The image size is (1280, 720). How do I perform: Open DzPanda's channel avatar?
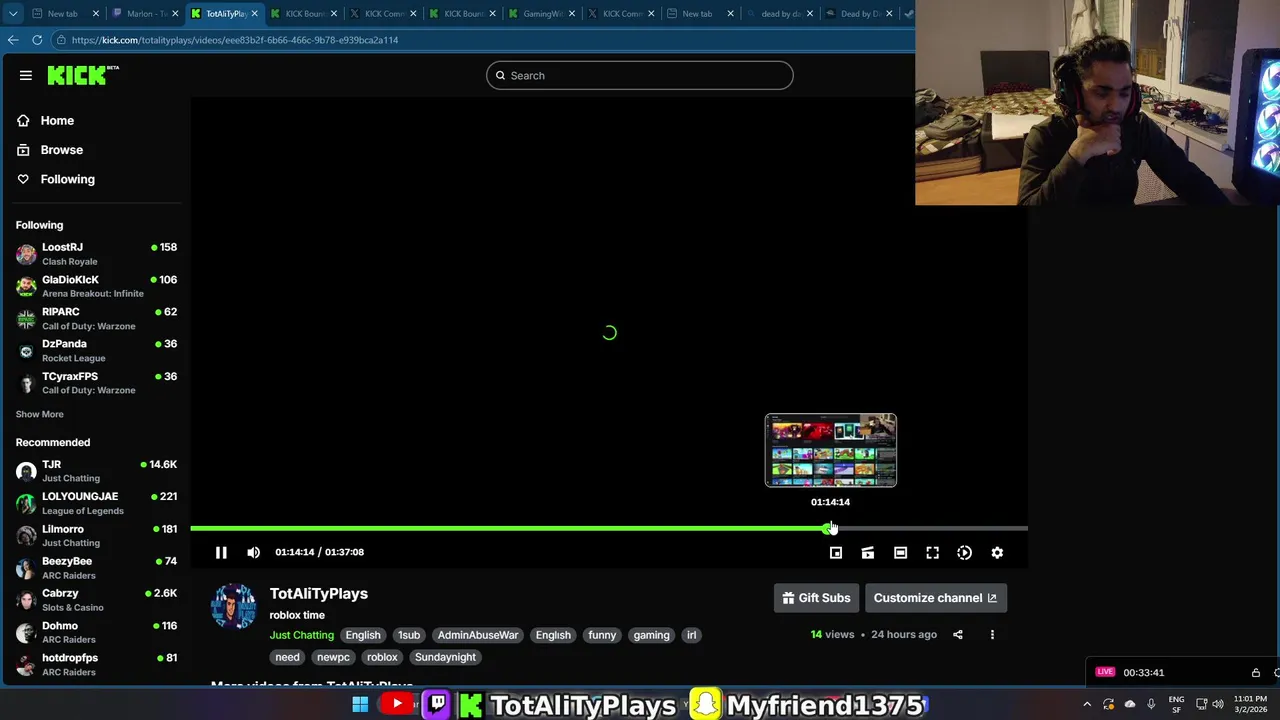(26, 351)
